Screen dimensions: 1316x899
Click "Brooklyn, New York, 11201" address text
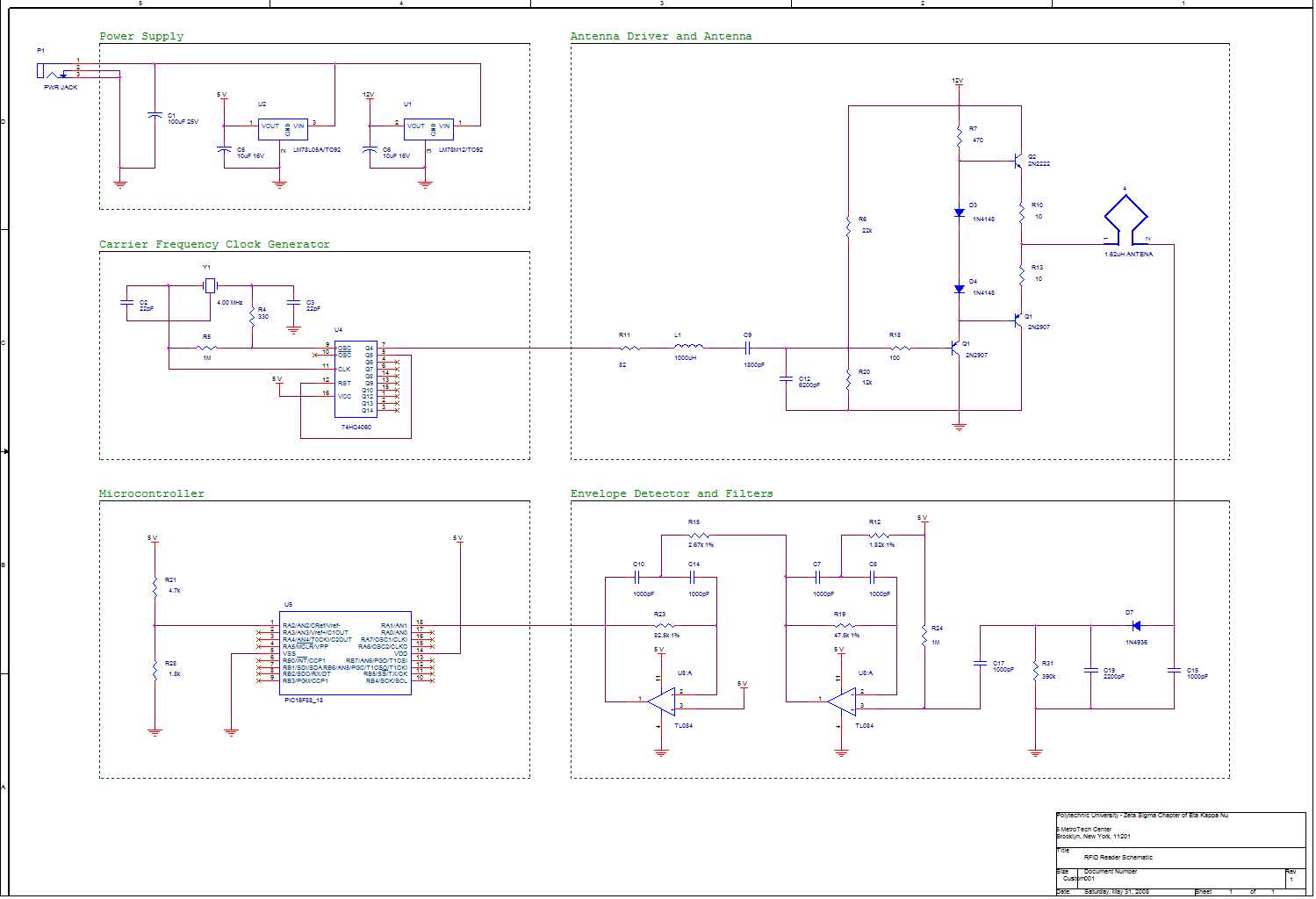click(x=1093, y=837)
